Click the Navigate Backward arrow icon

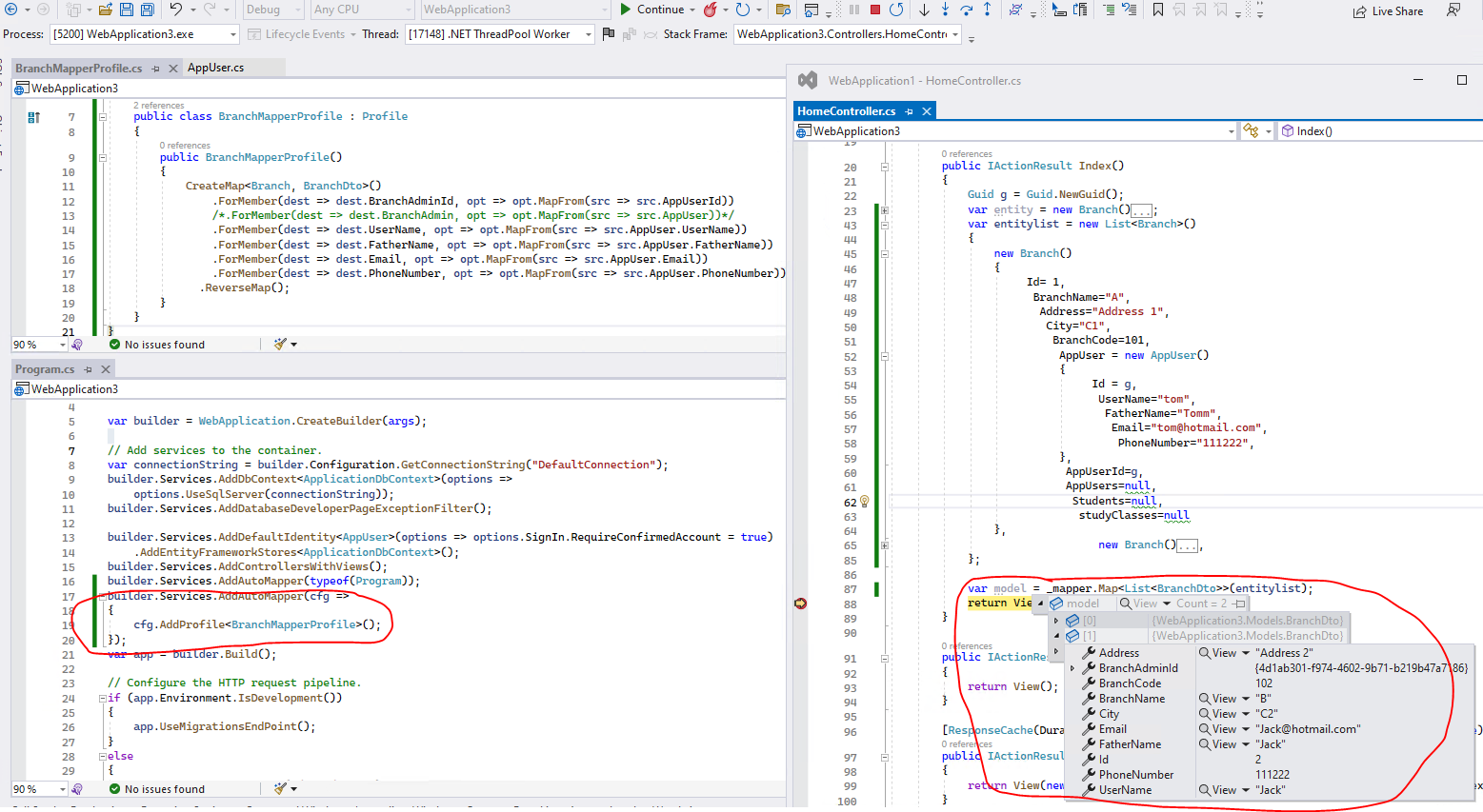point(11,10)
